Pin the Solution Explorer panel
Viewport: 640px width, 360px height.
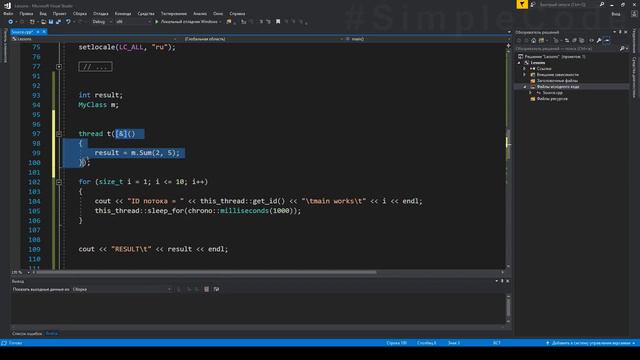pyautogui.click(x=620, y=32)
